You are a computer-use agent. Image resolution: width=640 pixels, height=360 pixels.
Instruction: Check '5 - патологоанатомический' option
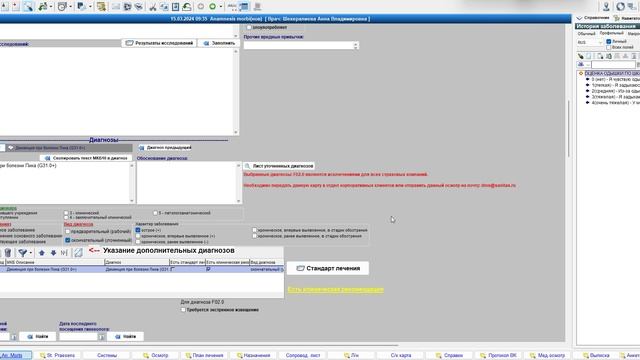(x=156, y=213)
